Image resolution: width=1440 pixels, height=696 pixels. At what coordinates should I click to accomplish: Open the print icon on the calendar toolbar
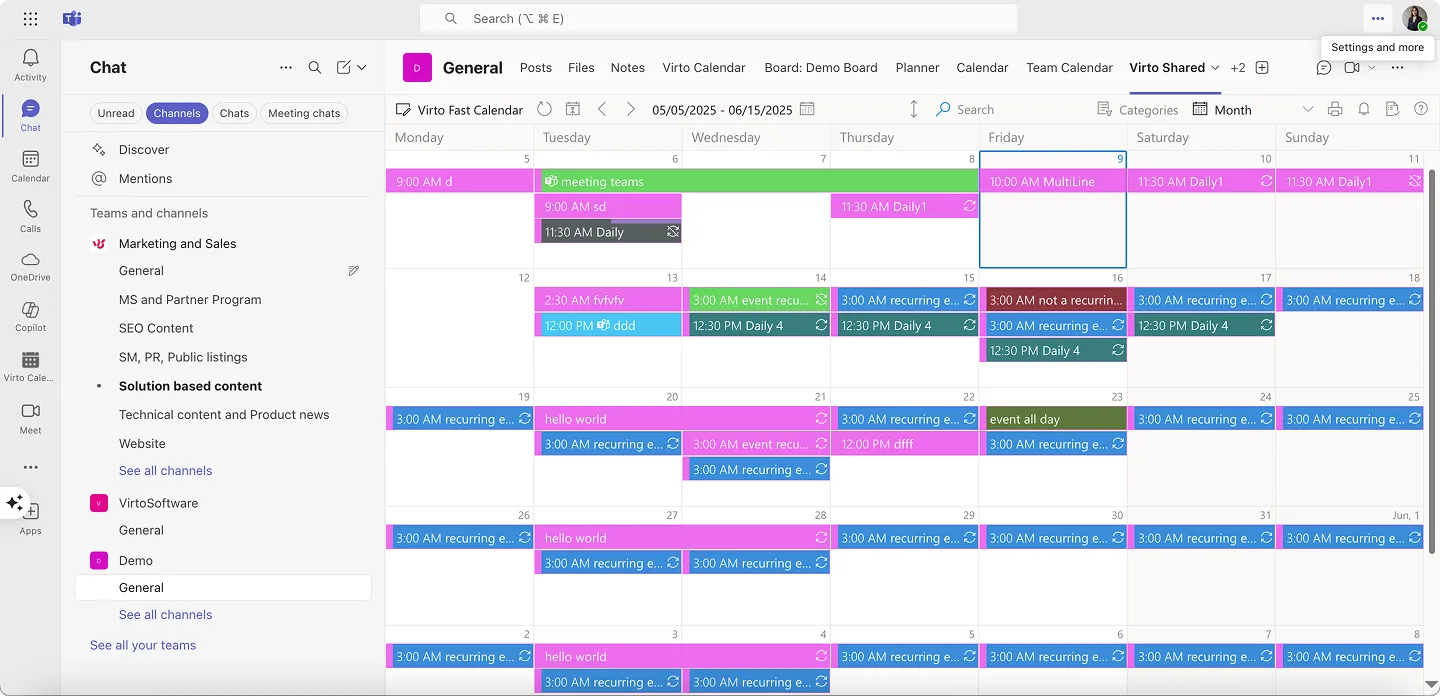point(1334,109)
